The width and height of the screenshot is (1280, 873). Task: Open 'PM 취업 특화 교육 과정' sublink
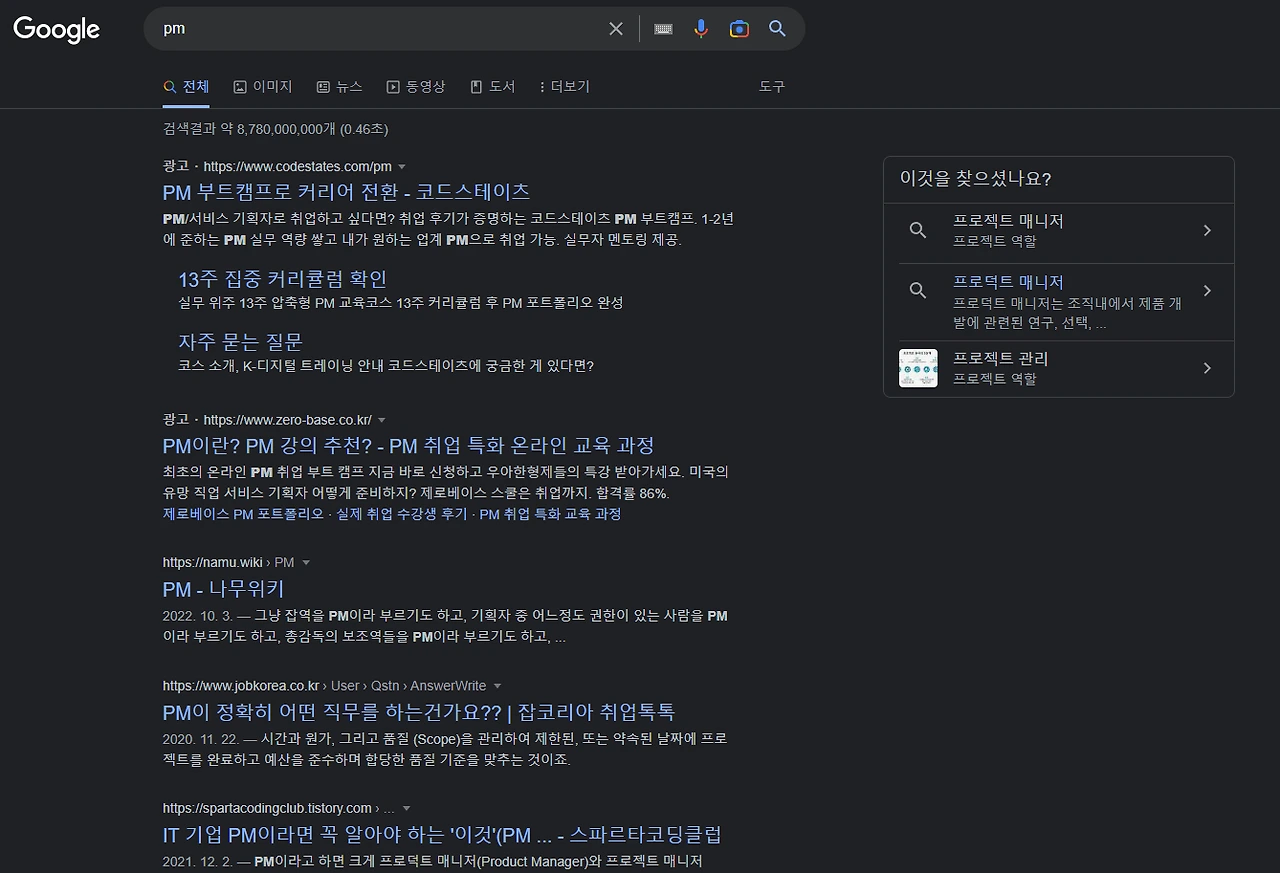point(550,514)
